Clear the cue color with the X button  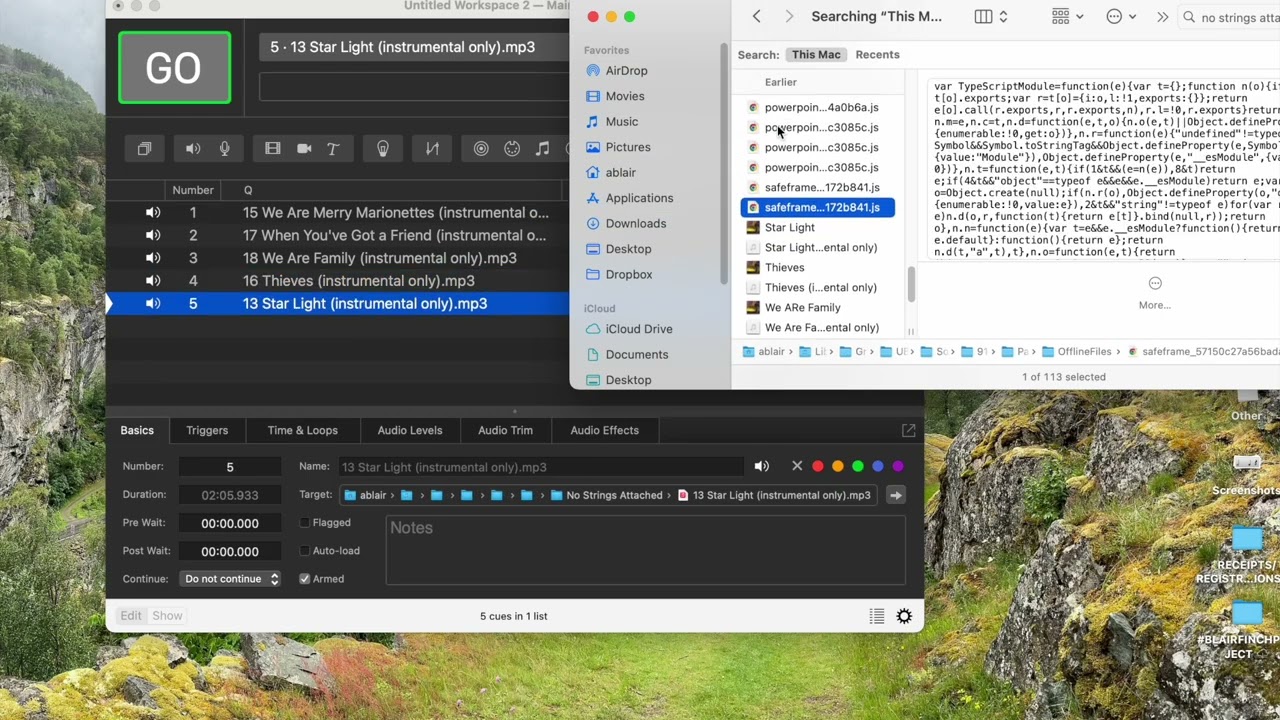point(797,466)
